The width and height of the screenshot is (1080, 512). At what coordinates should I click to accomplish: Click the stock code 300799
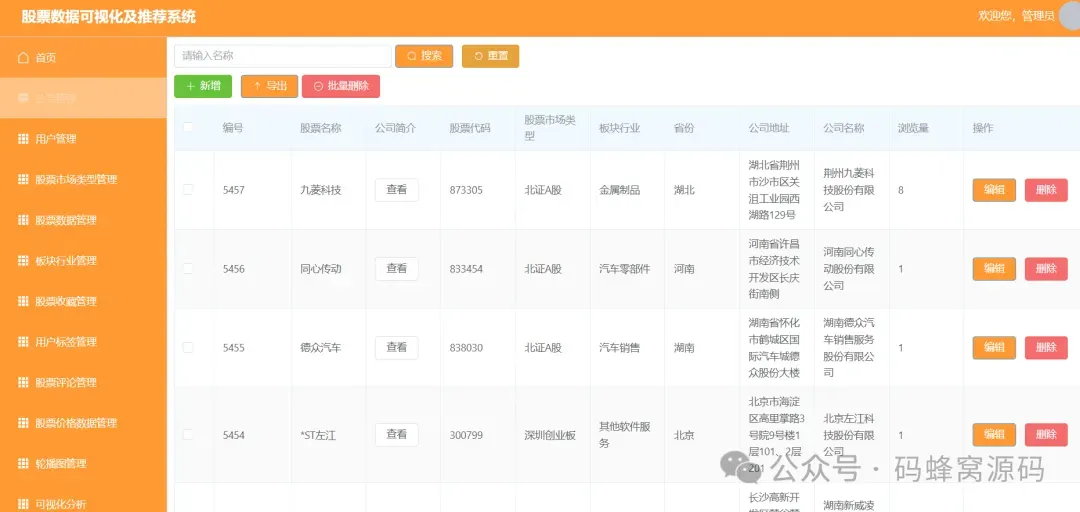pos(466,435)
